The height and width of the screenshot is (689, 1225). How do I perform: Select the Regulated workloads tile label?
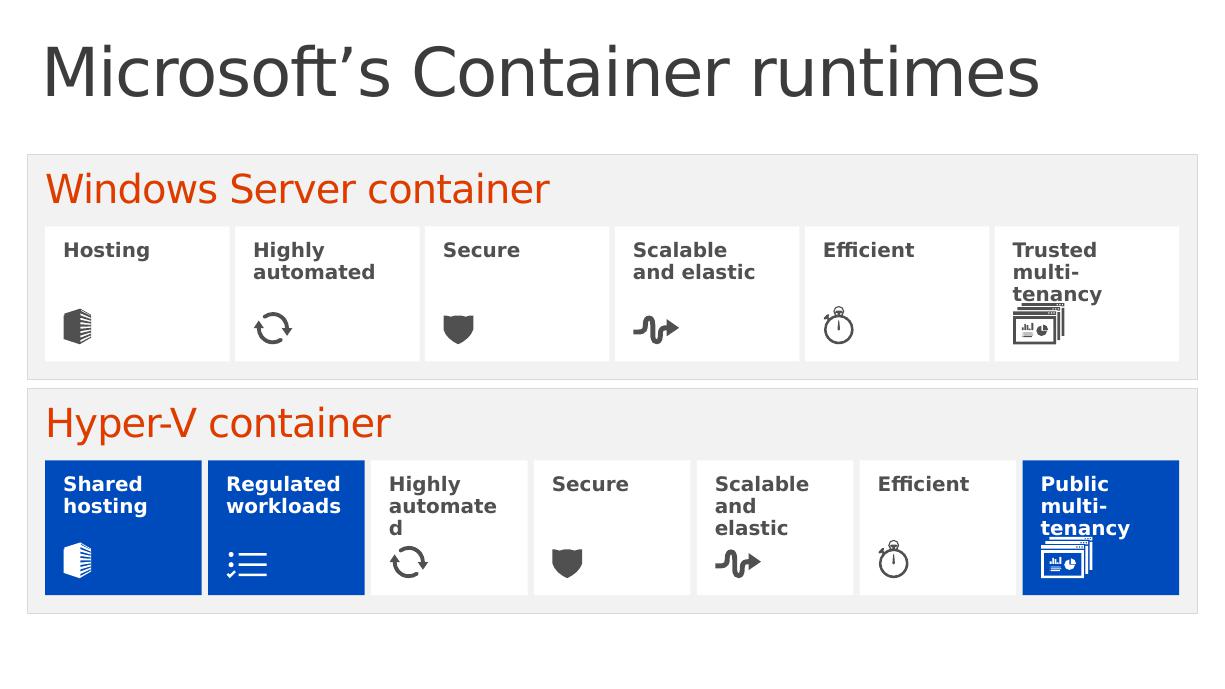[x=283, y=495]
